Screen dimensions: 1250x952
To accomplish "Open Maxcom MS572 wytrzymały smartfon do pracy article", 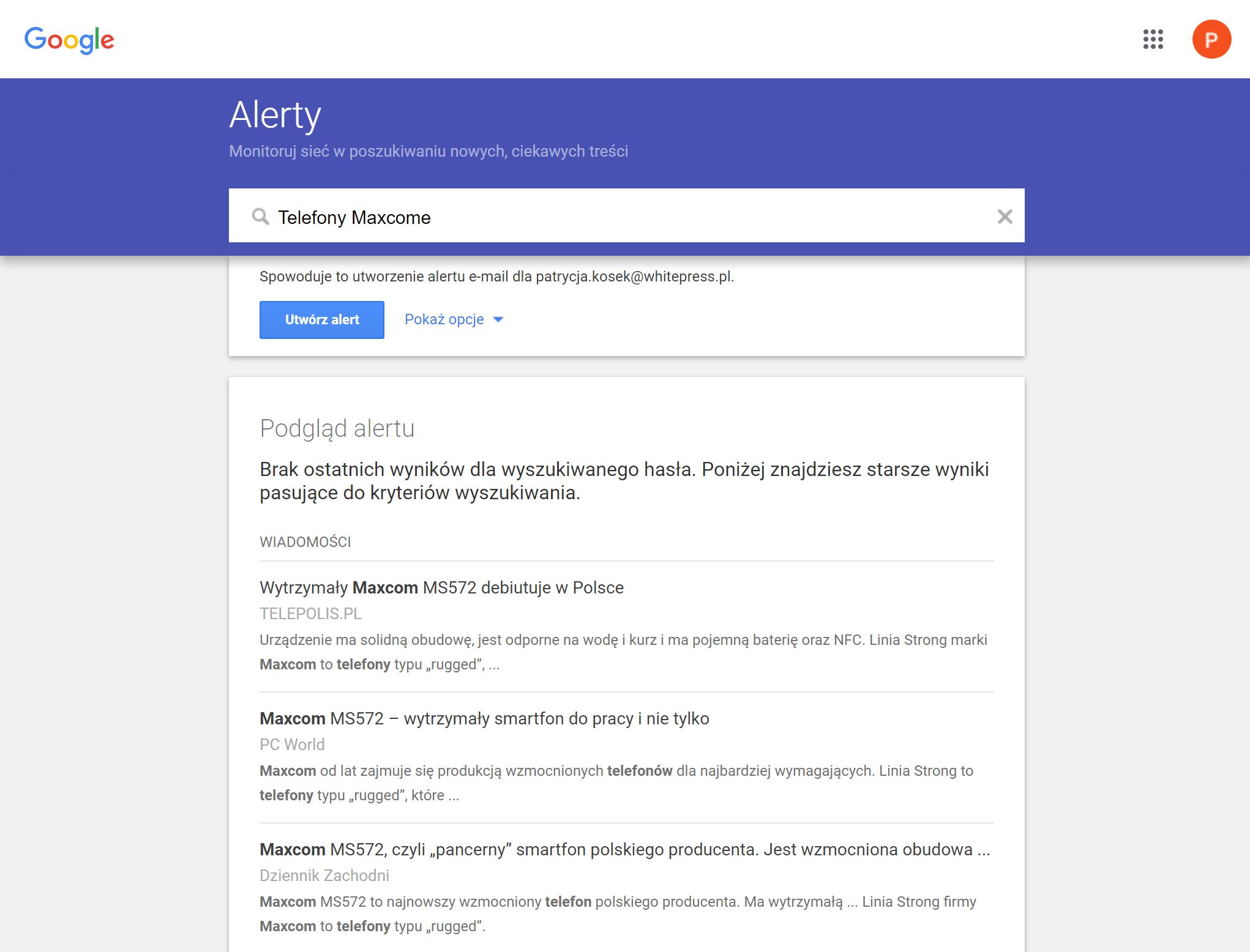I will pyautogui.click(x=484, y=718).
